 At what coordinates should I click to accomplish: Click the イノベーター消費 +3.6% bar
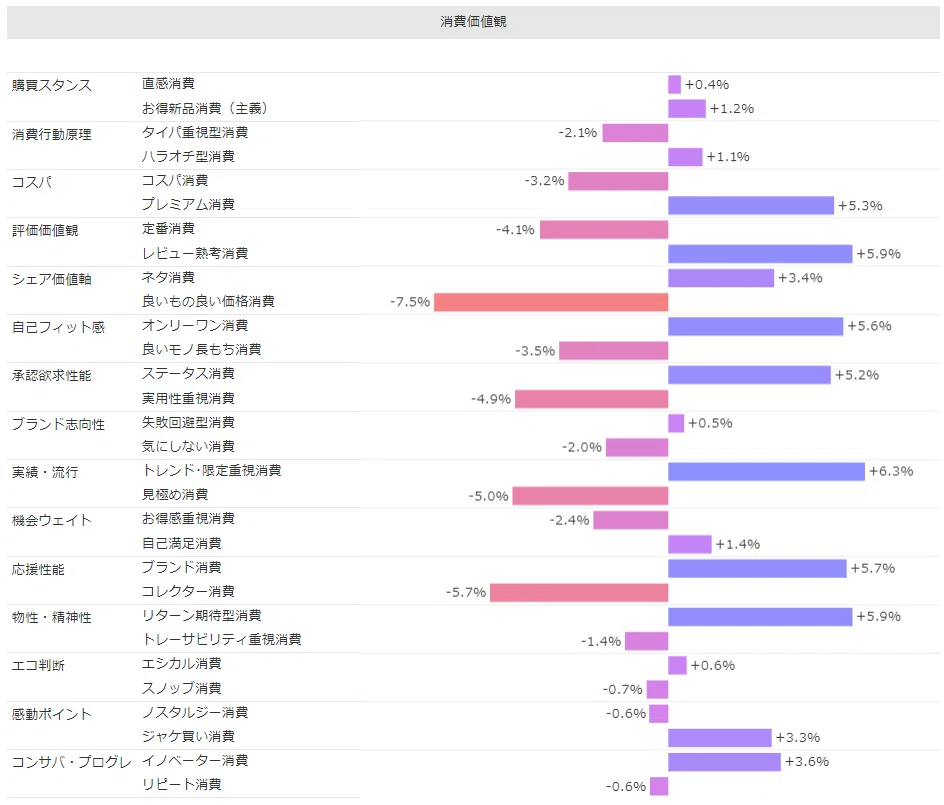coord(724,762)
